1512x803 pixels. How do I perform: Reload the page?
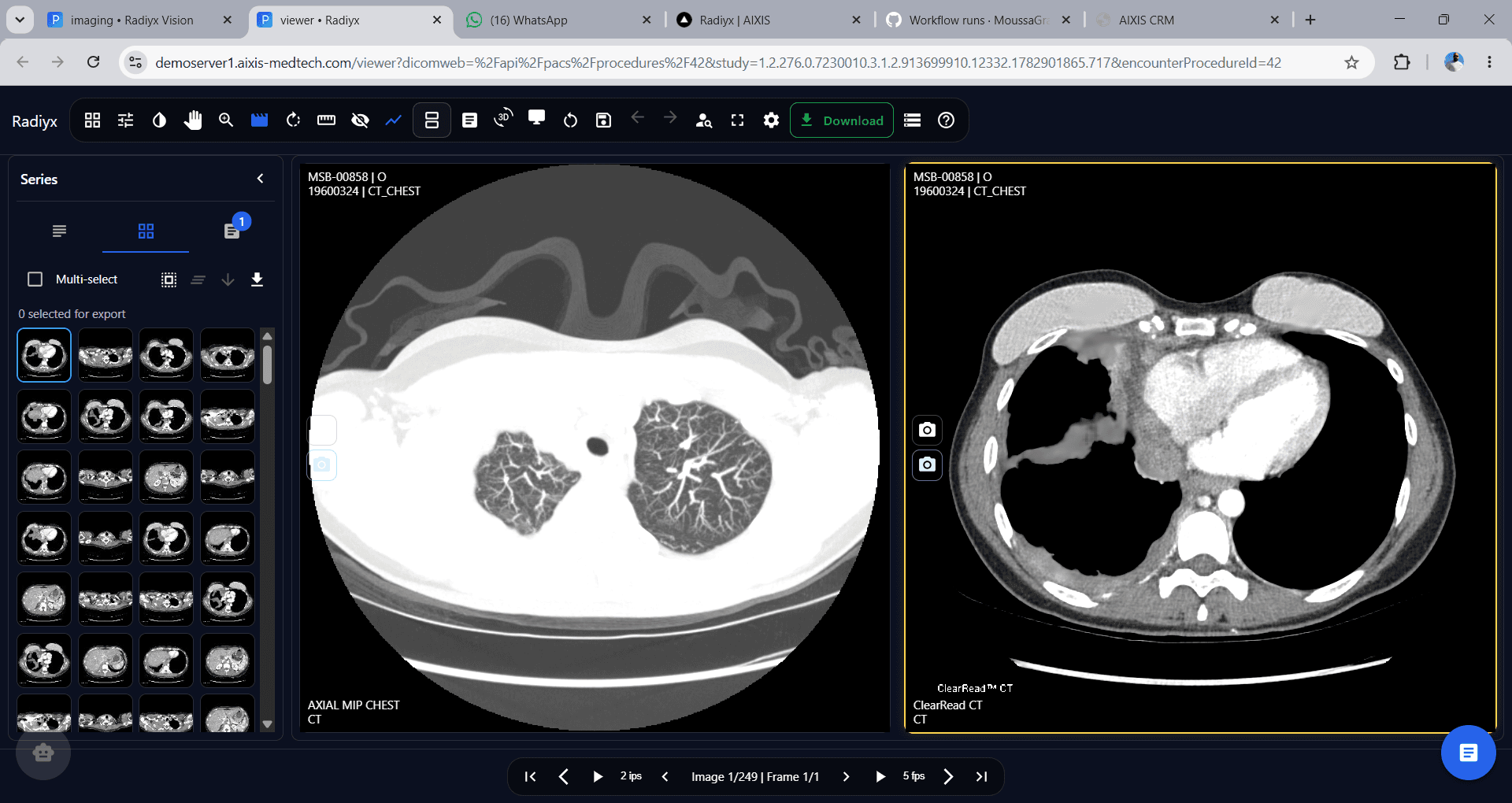(93, 62)
